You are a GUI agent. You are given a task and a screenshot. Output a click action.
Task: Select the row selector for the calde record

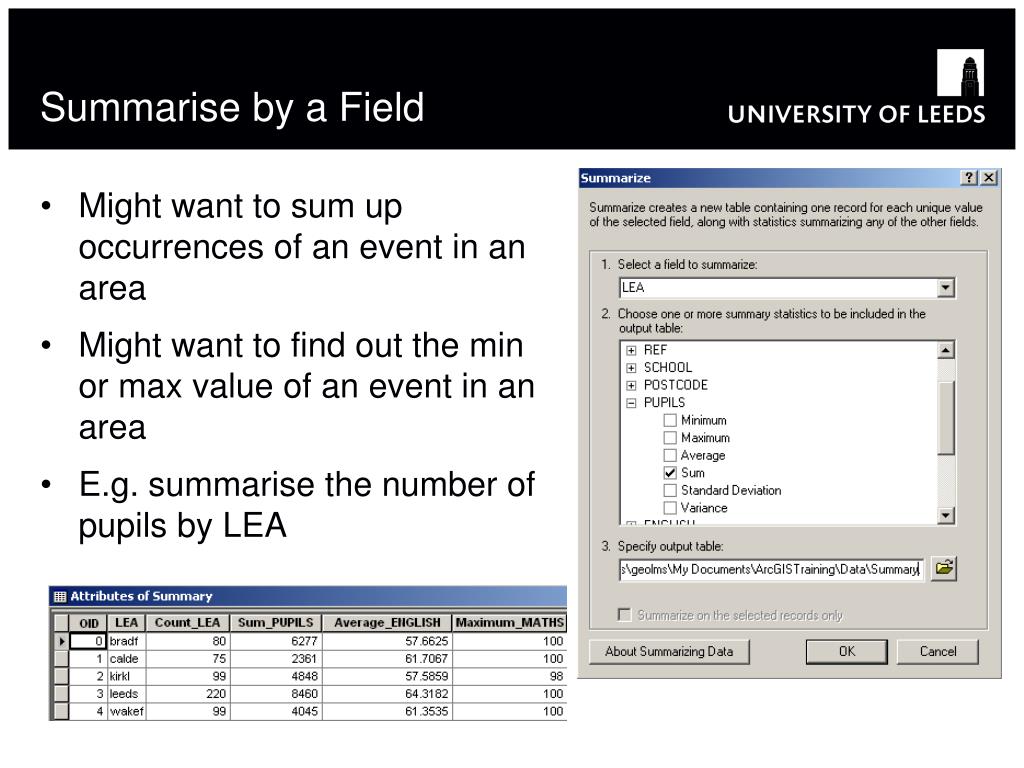coord(61,659)
